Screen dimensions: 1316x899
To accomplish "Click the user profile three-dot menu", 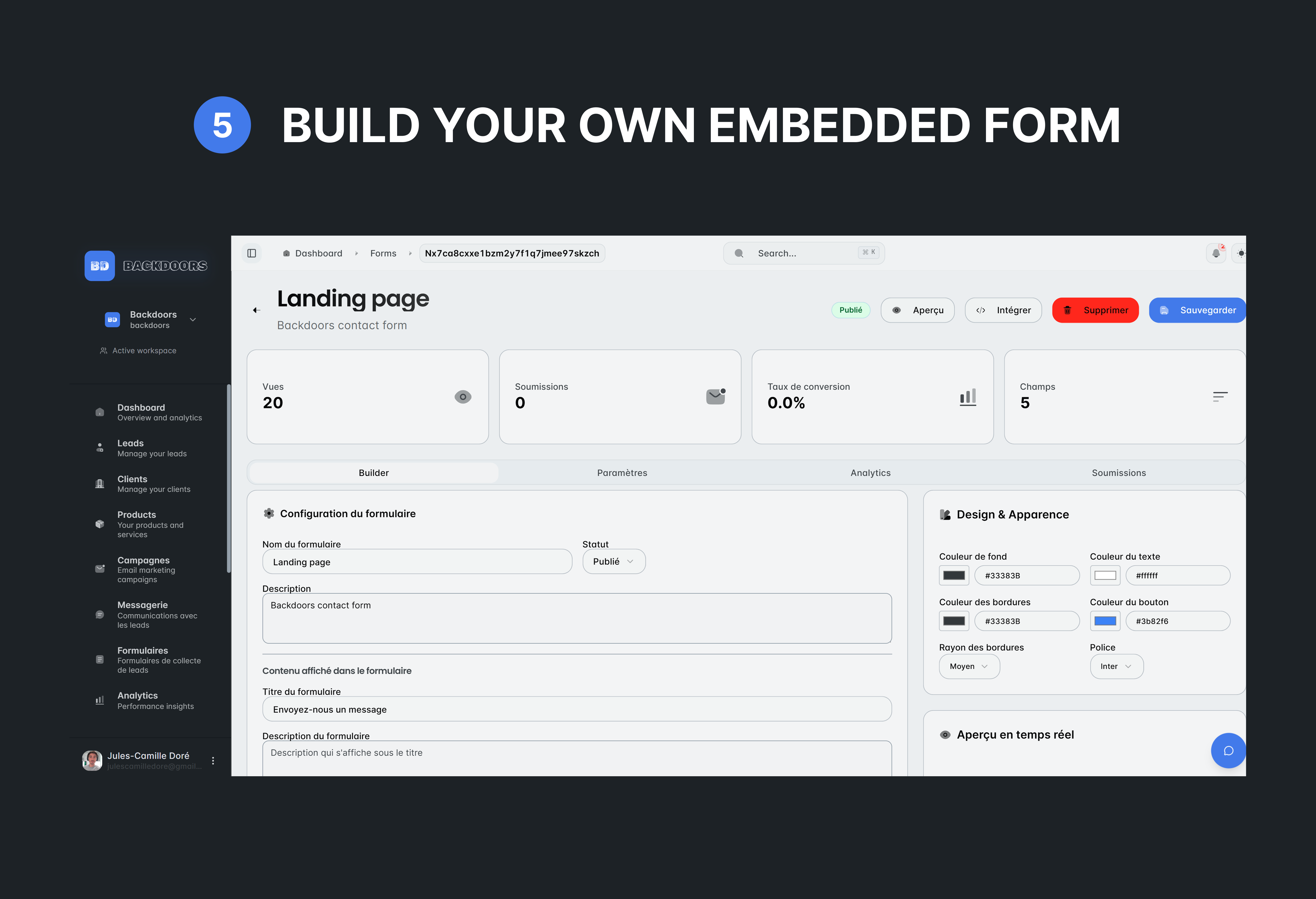I will [x=213, y=761].
